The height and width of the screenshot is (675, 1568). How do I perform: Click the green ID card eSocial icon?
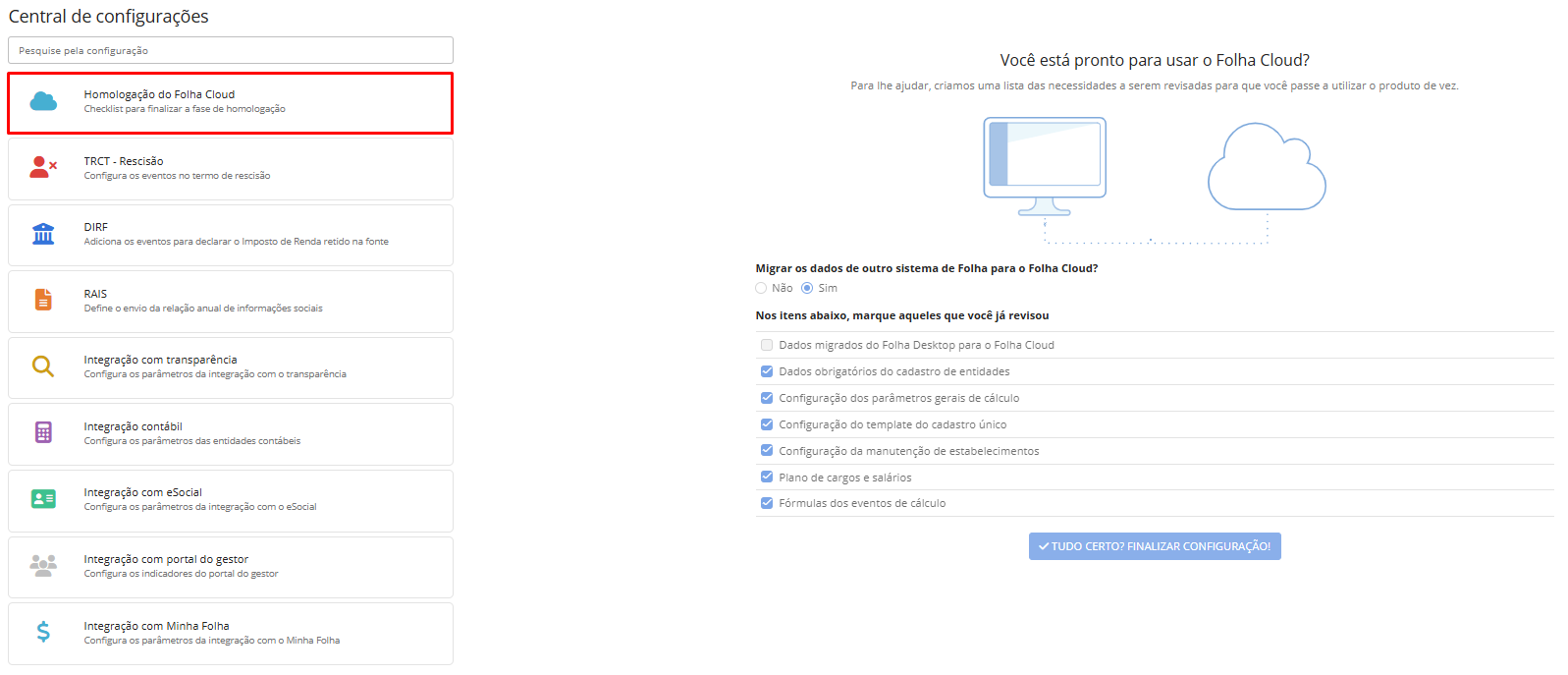pos(43,499)
